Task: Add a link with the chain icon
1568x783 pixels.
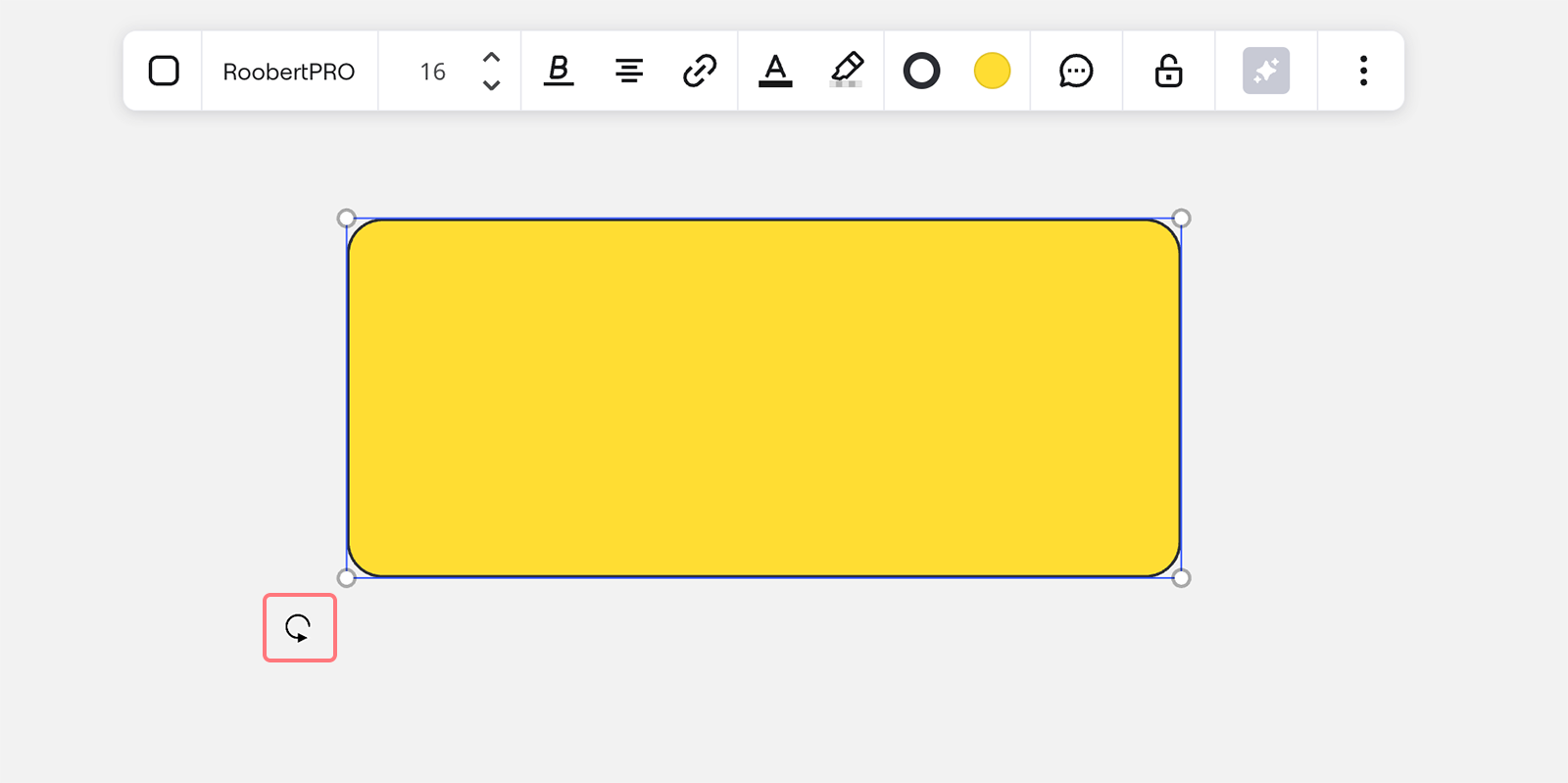Action: pos(700,71)
